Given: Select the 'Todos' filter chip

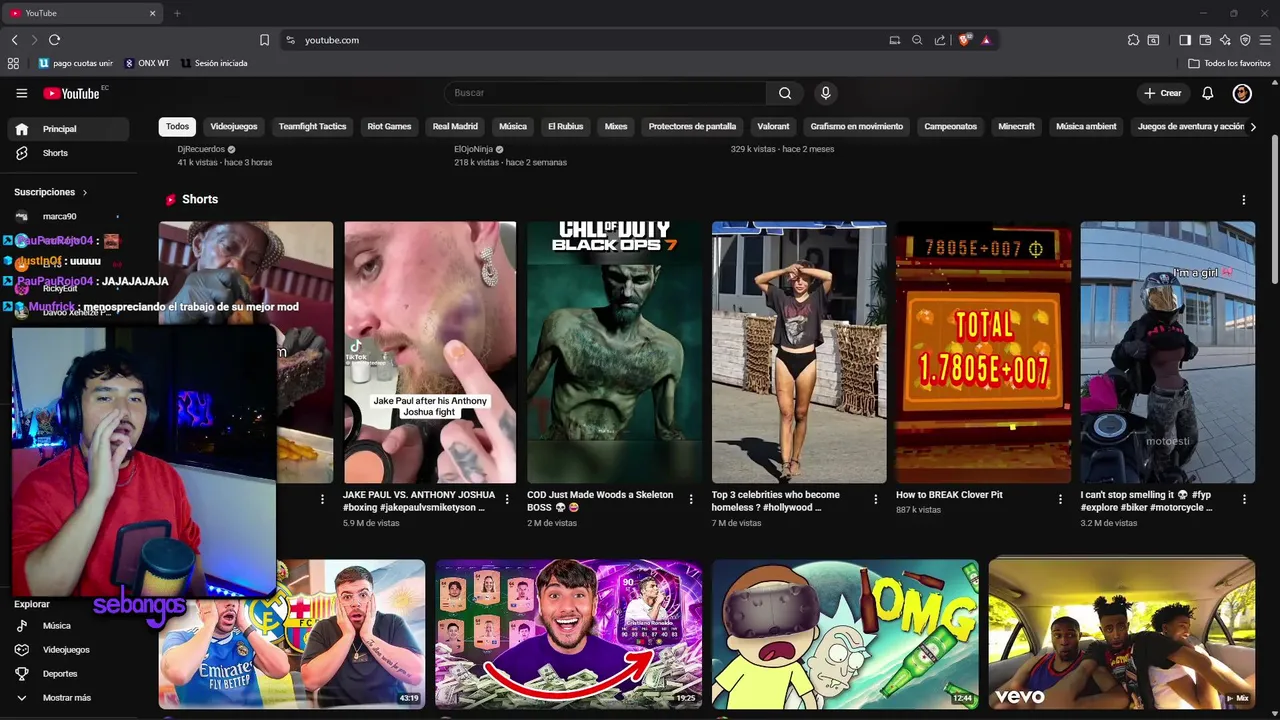Looking at the screenshot, I should coord(177,127).
